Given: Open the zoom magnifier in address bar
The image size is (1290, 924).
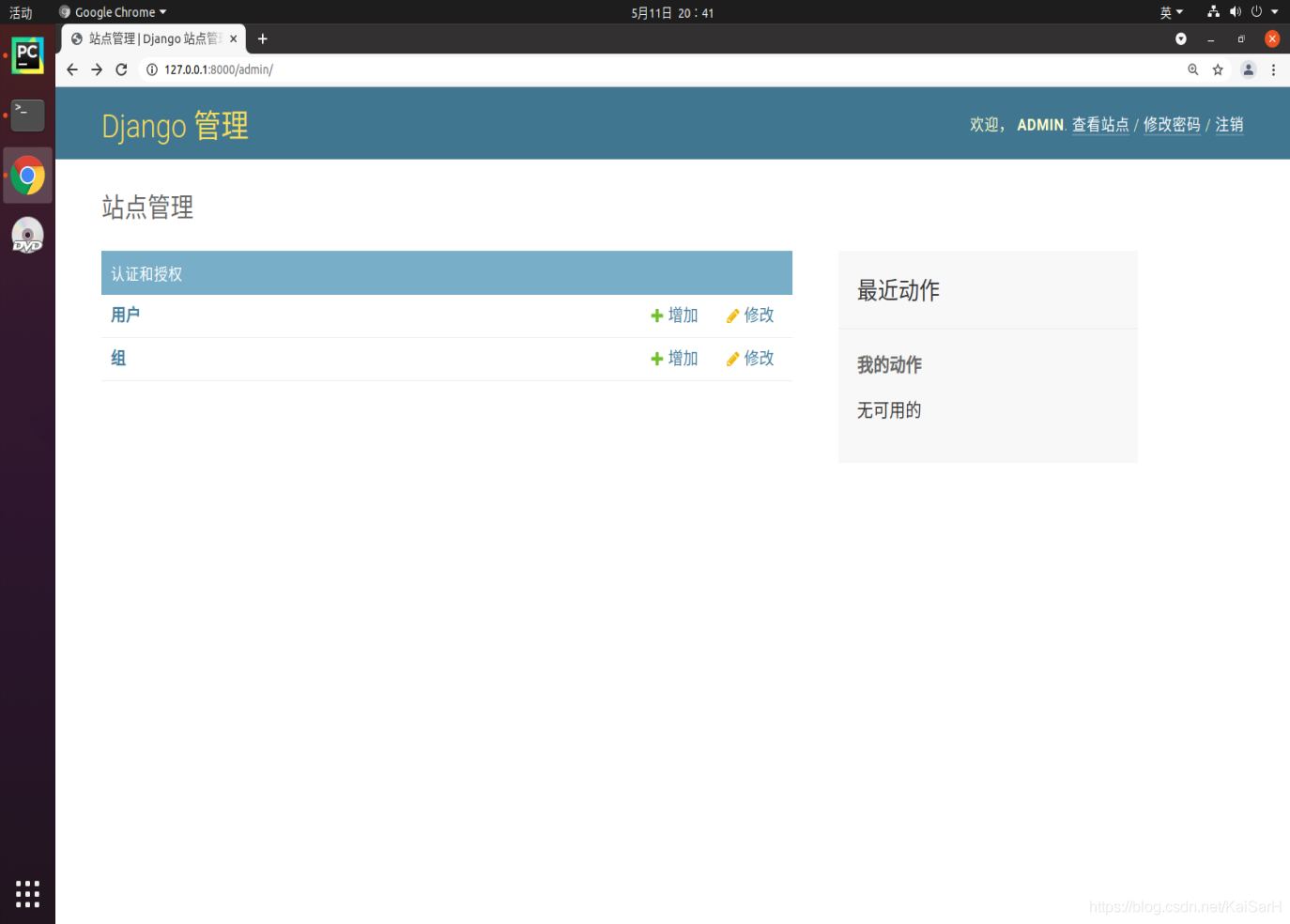Looking at the screenshot, I should [1193, 69].
